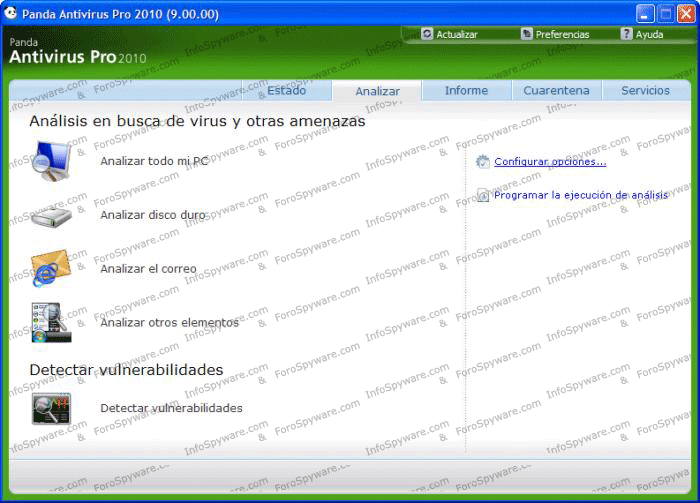
Task: Click the Ayuda question mark icon
Action: pos(627,34)
